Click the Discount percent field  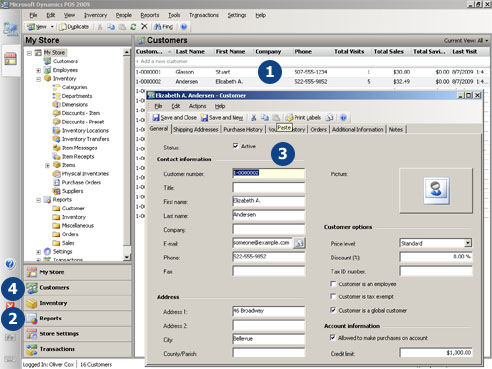(436, 257)
